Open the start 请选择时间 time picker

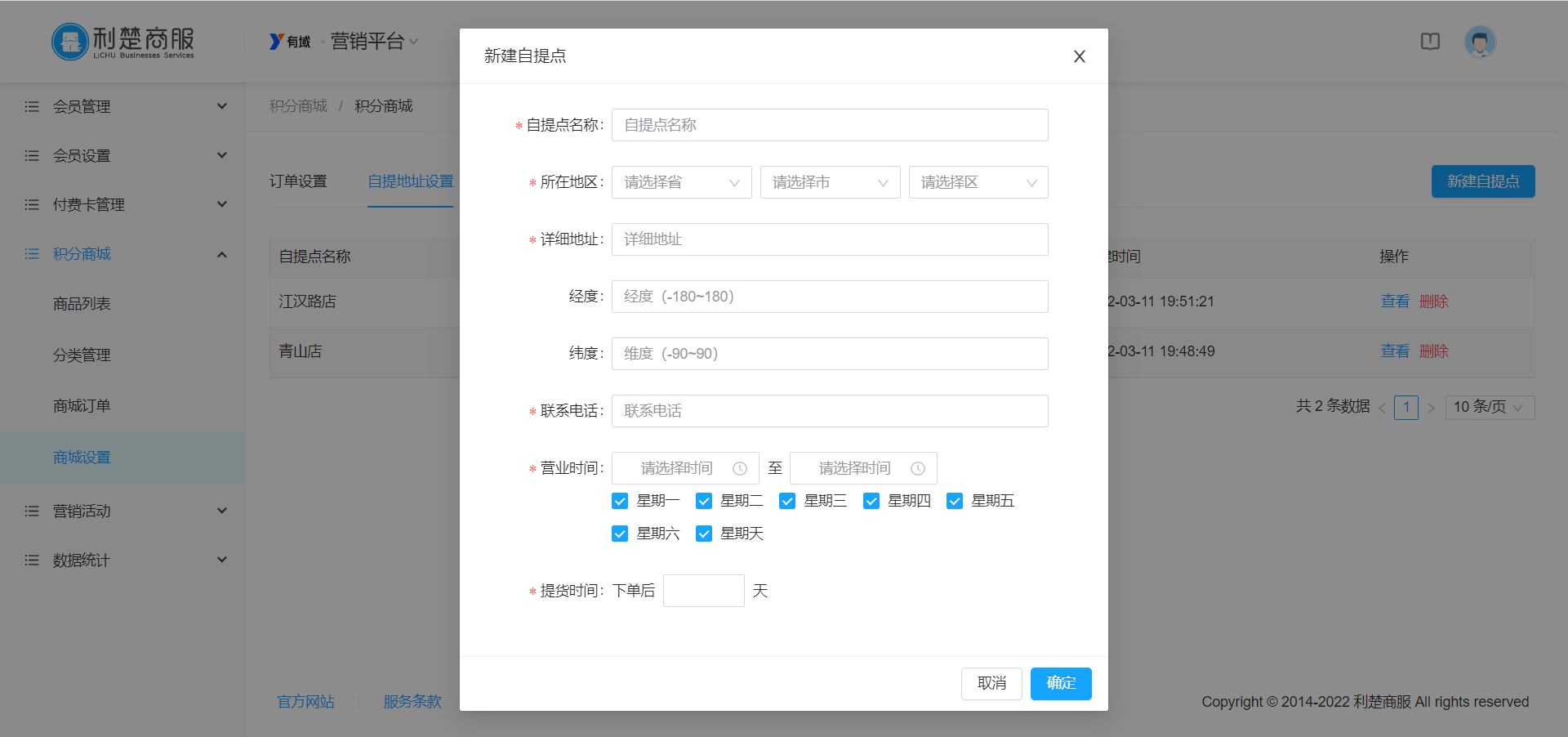point(685,468)
